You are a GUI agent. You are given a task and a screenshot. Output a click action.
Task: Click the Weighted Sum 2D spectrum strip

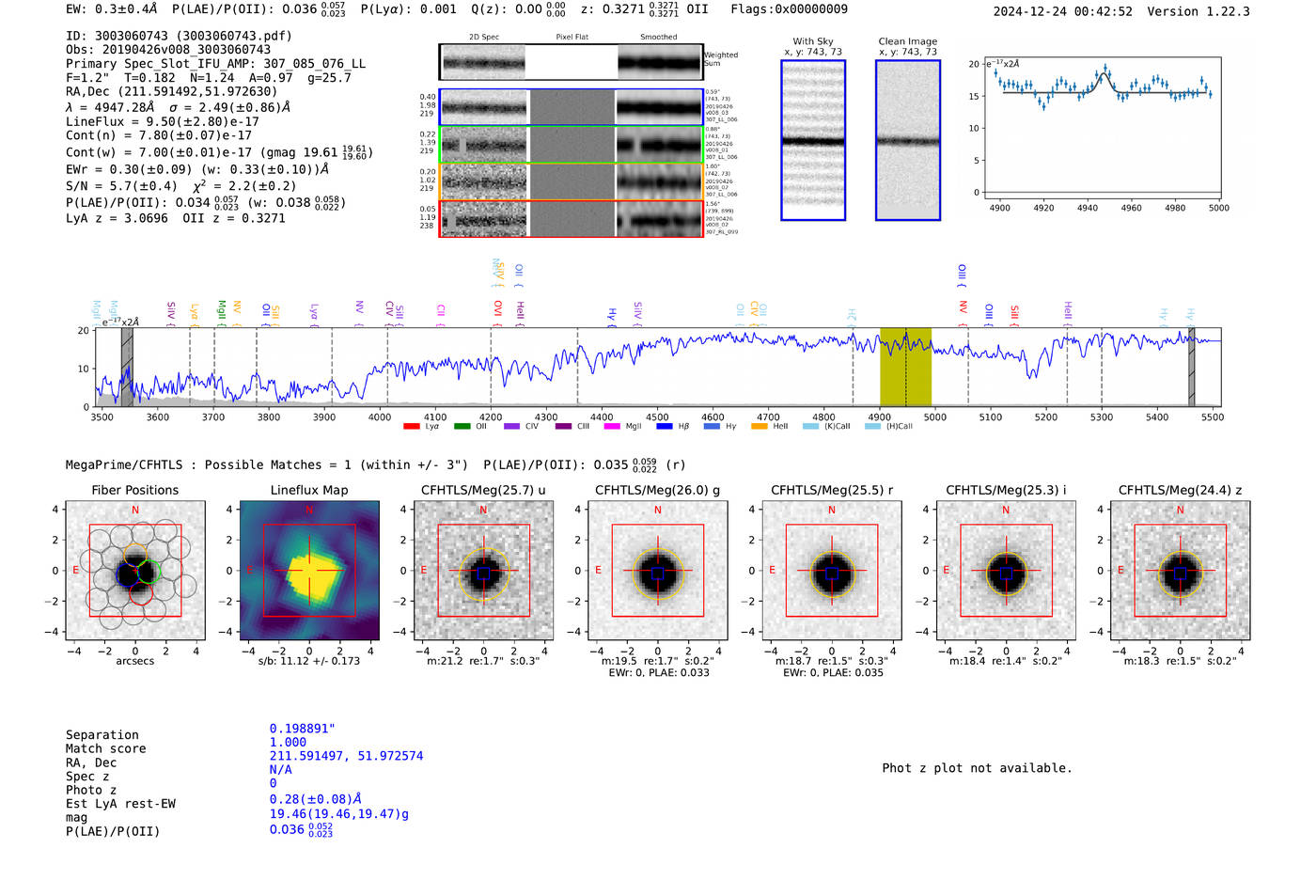click(x=571, y=62)
